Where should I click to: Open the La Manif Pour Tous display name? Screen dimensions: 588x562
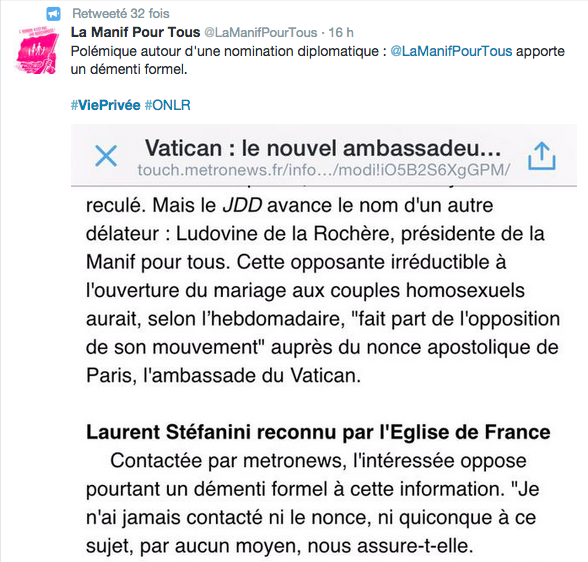pyautogui.click(x=135, y=33)
